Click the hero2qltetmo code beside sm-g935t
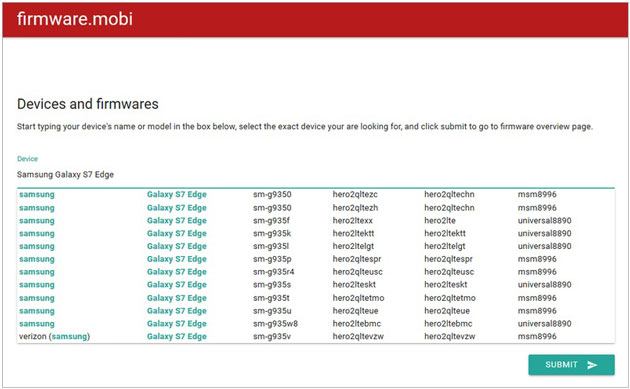 click(x=358, y=298)
